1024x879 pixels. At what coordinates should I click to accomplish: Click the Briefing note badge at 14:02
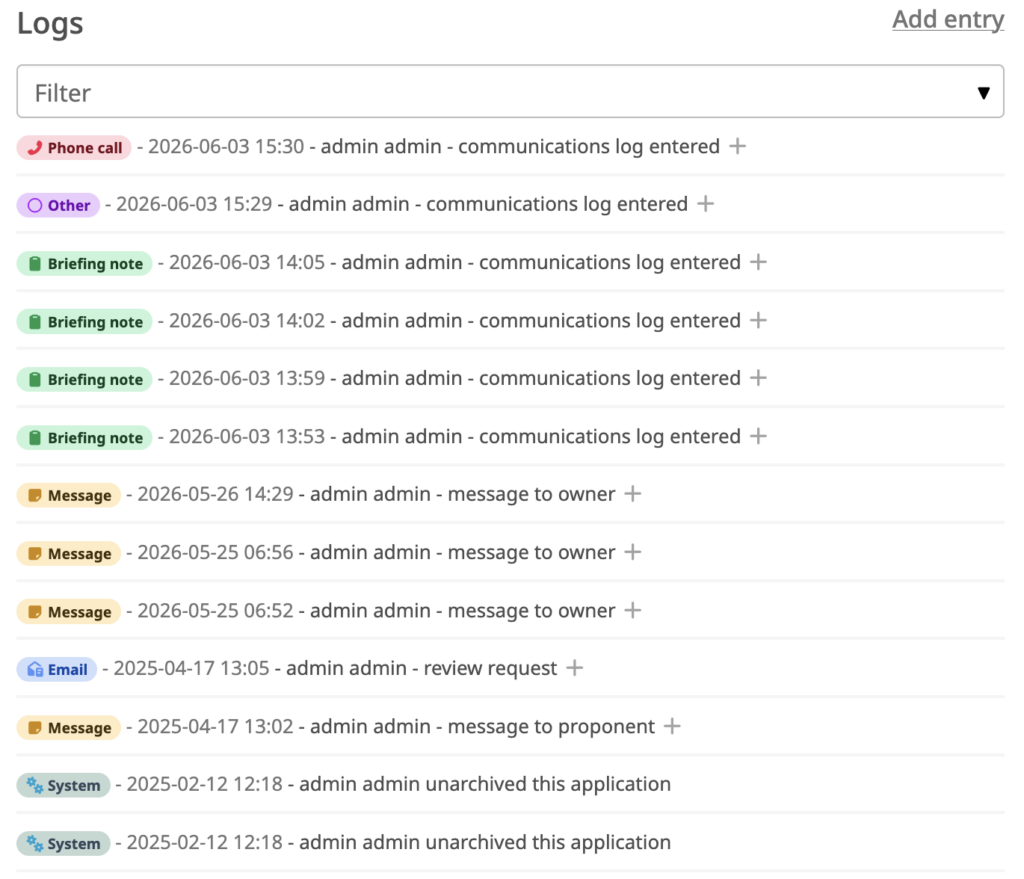point(84,321)
